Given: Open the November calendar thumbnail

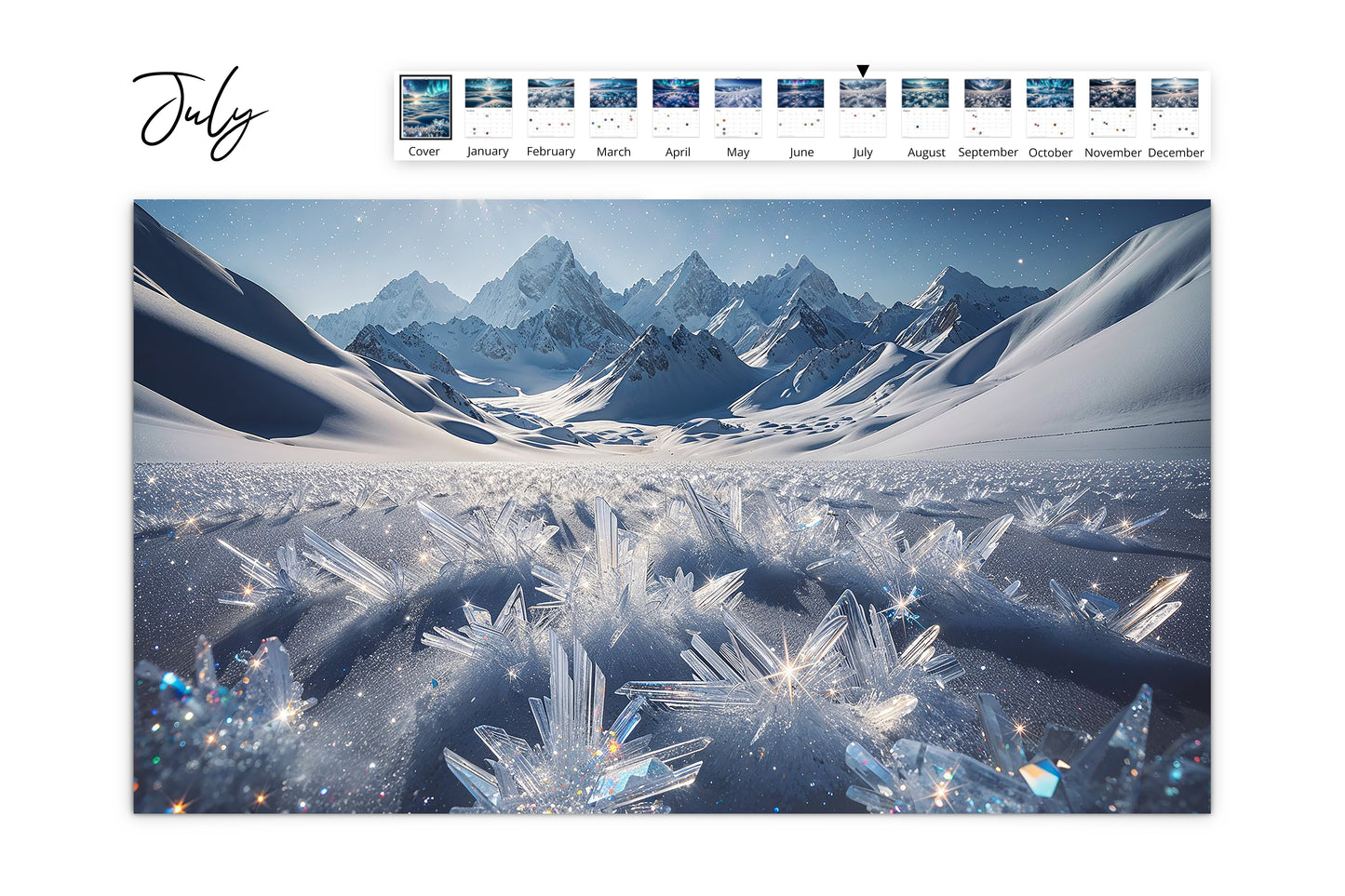Looking at the screenshot, I should (x=1111, y=108).
